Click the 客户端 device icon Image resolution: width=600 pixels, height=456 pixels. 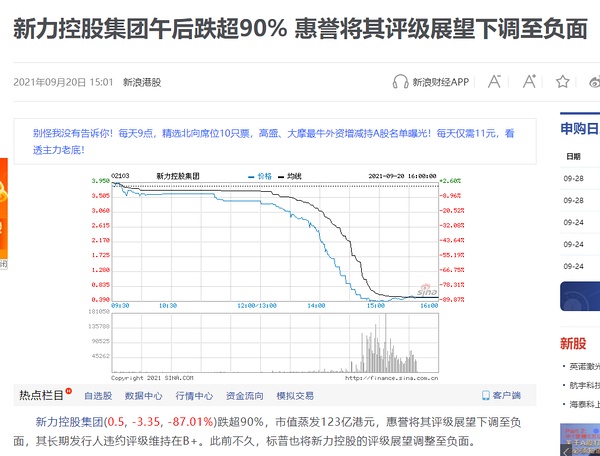[x=485, y=396]
